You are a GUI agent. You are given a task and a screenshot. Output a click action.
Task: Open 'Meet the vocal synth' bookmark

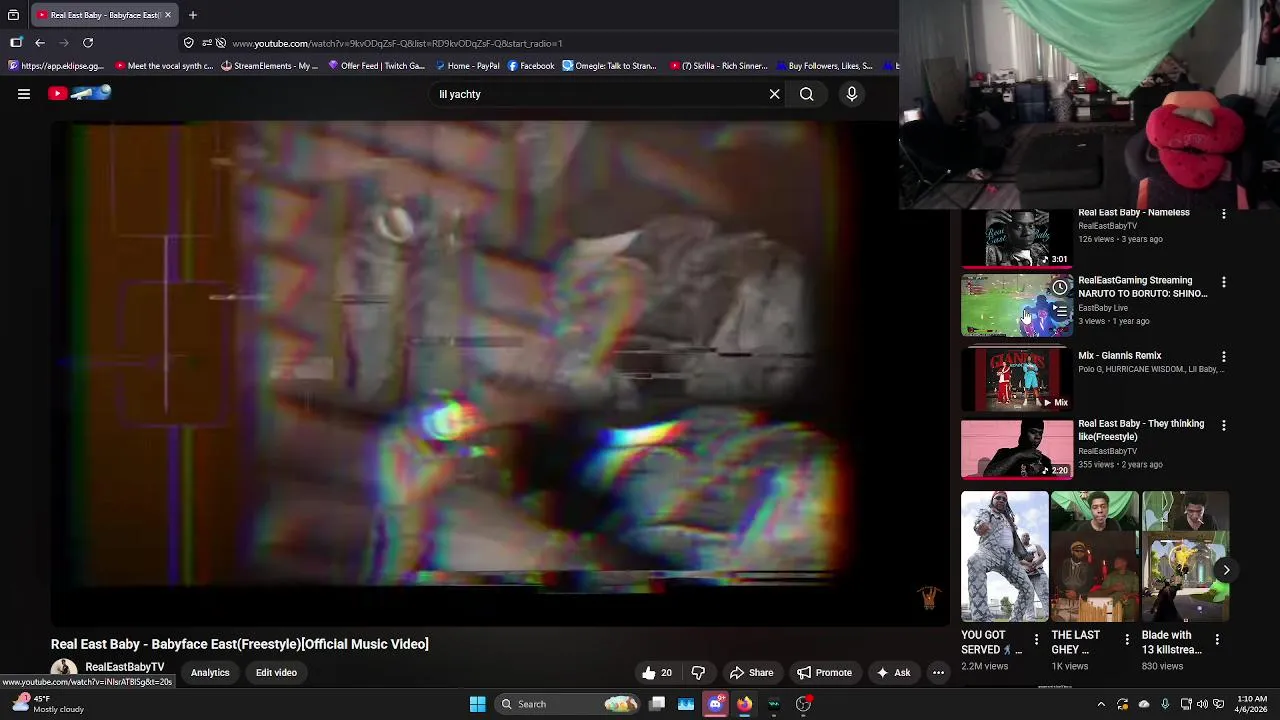pyautogui.click(x=164, y=66)
